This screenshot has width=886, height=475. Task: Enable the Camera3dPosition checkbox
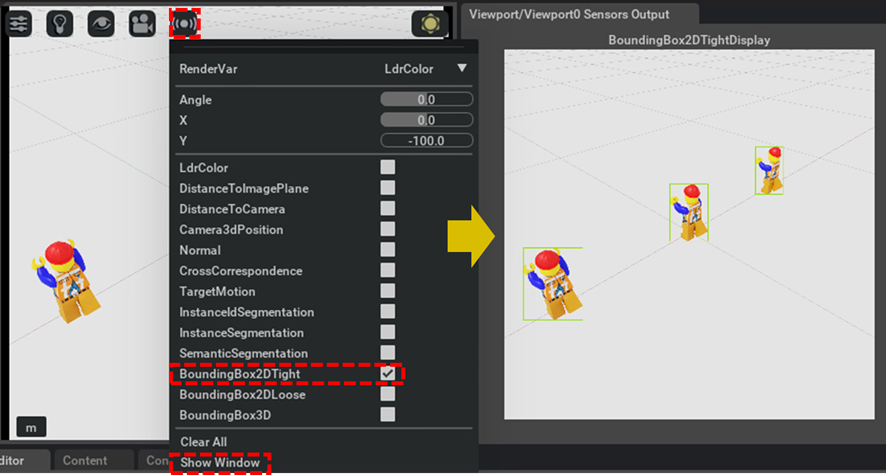[x=388, y=229]
